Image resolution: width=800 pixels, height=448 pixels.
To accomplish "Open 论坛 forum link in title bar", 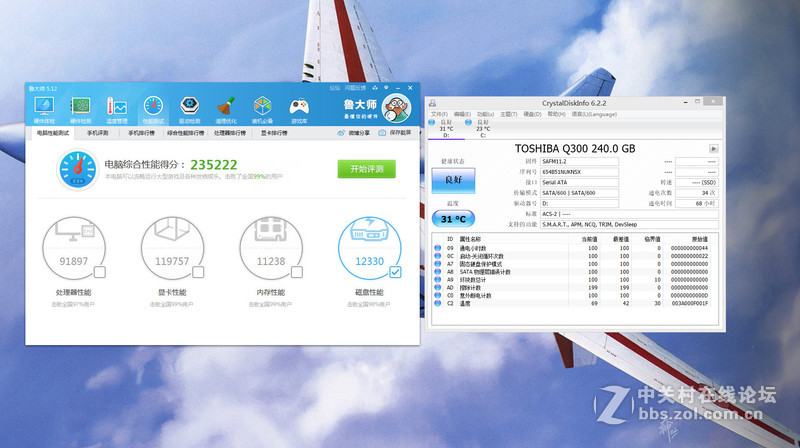I will [x=335, y=88].
